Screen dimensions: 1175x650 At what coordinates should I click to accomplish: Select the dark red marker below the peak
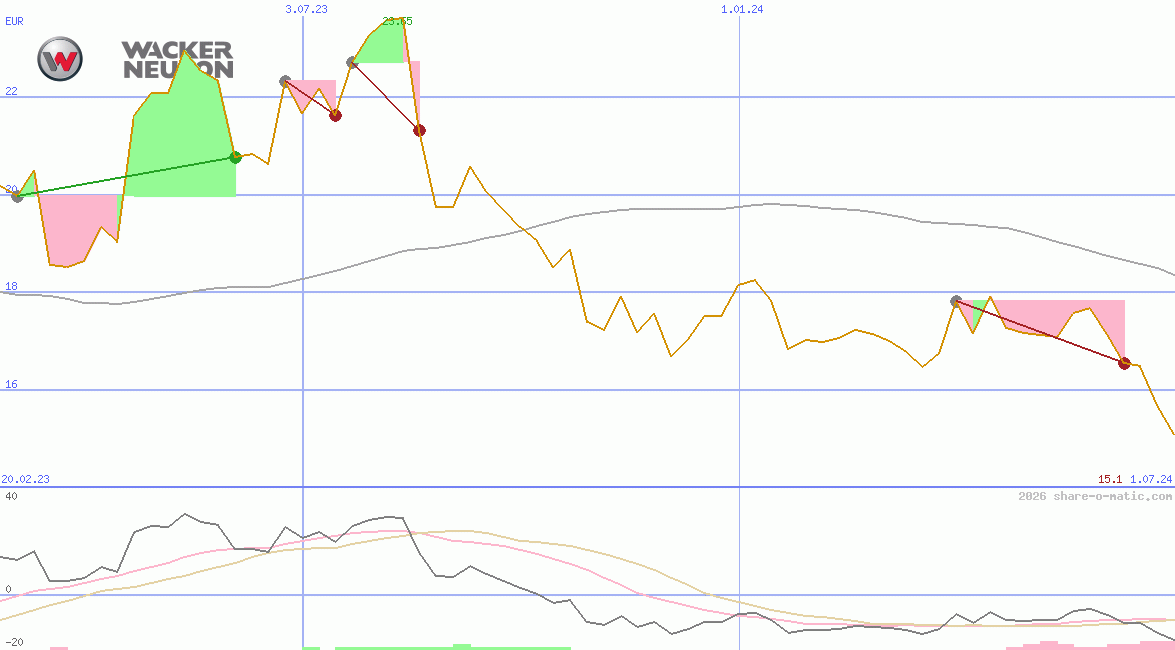419,129
